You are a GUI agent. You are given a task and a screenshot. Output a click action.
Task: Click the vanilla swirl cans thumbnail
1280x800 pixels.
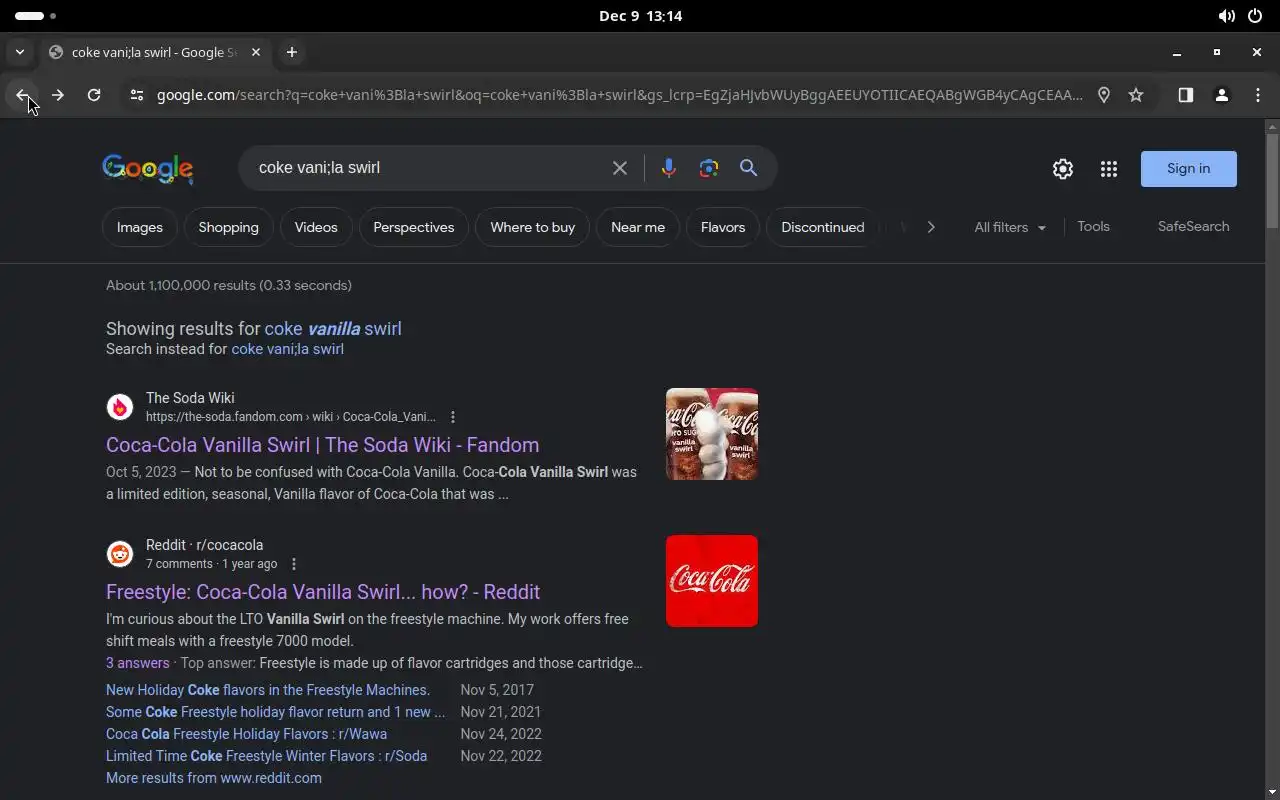coord(712,434)
